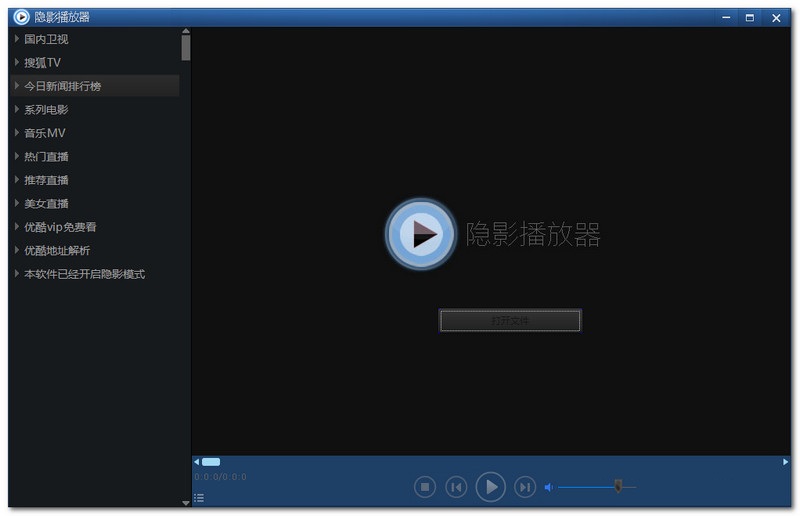800x516 pixels.
Task: Click the 隐影播放器 title bar logo
Action: pos(21,17)
